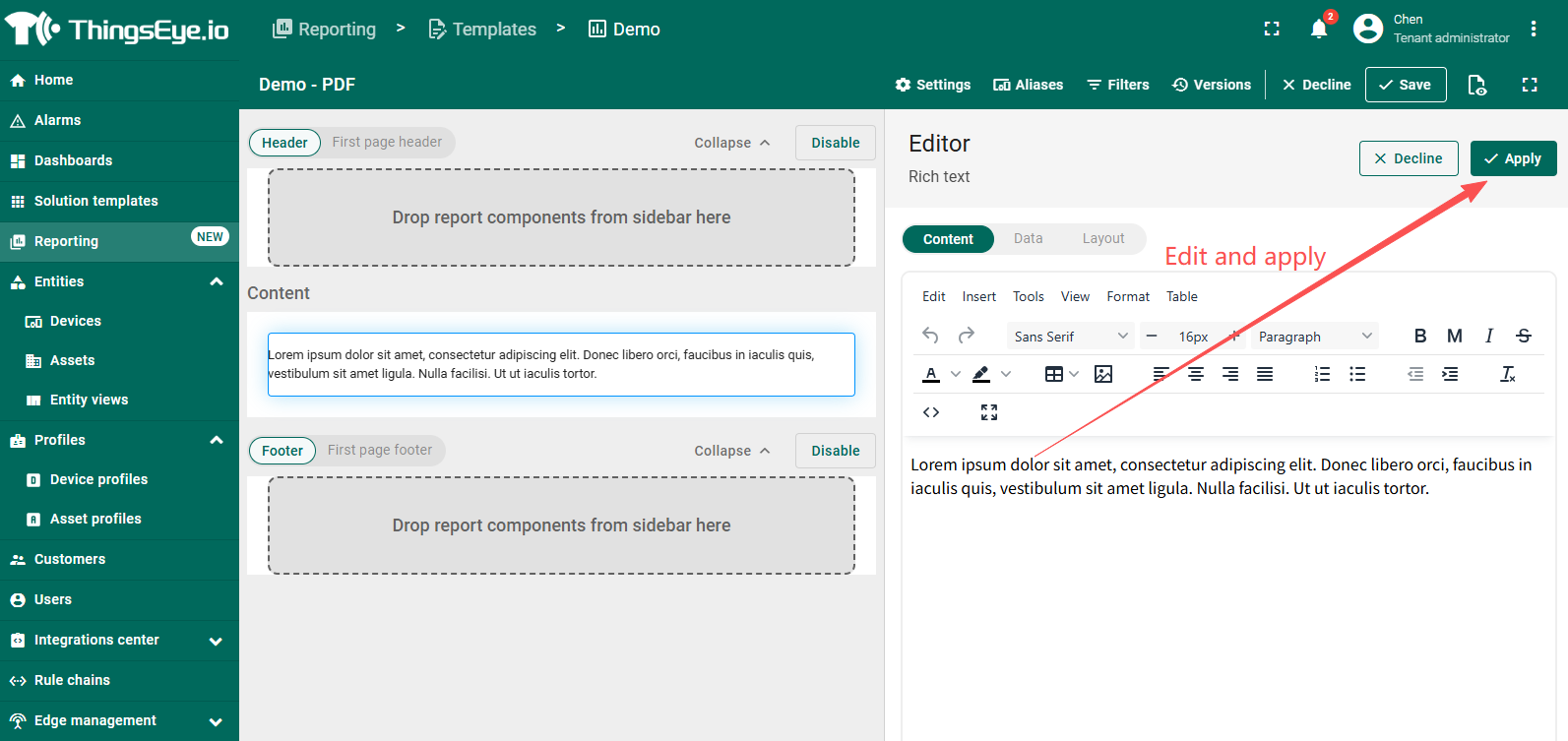Open the Paragraph block format dropdown
The height and width of the screenshot is (741, 1568).
click(1314, 337)
